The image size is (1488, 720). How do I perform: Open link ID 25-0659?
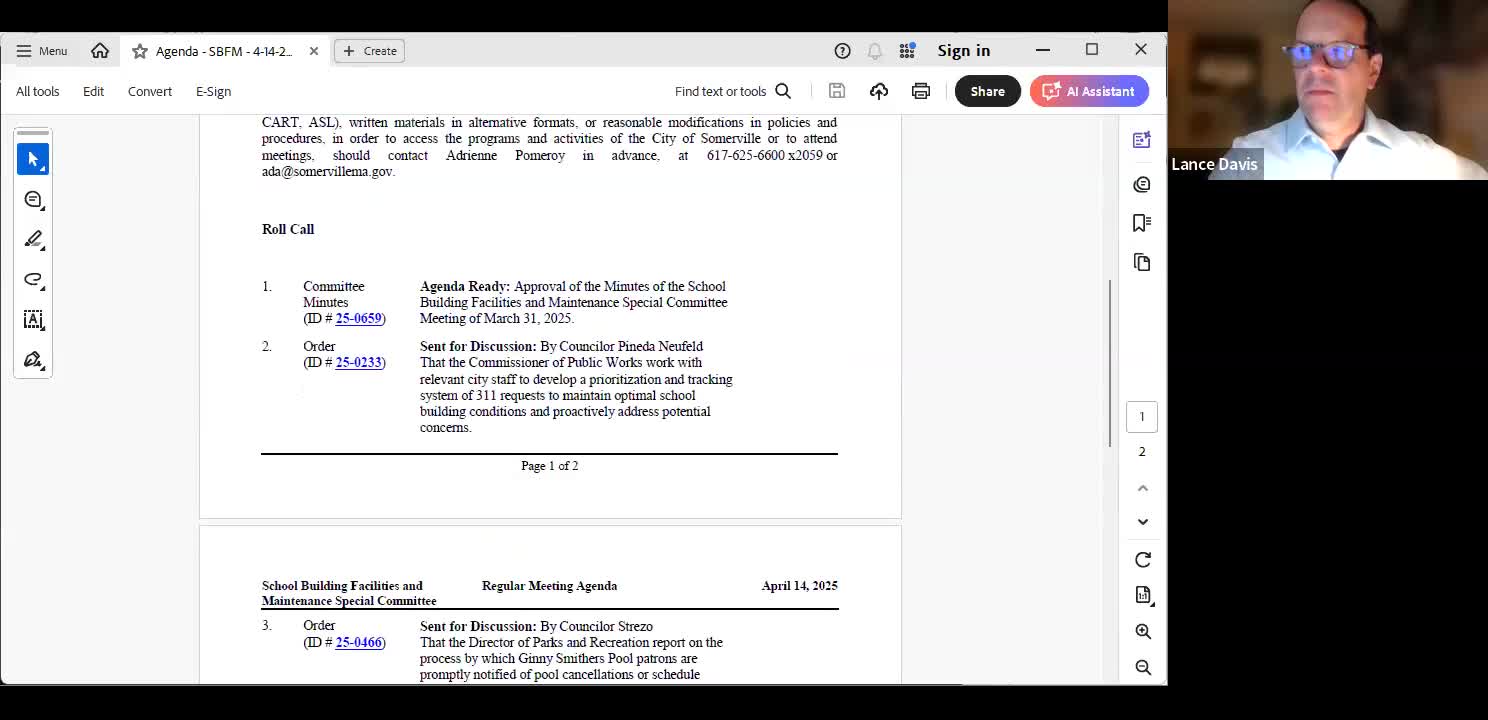[x=358, y=318]
